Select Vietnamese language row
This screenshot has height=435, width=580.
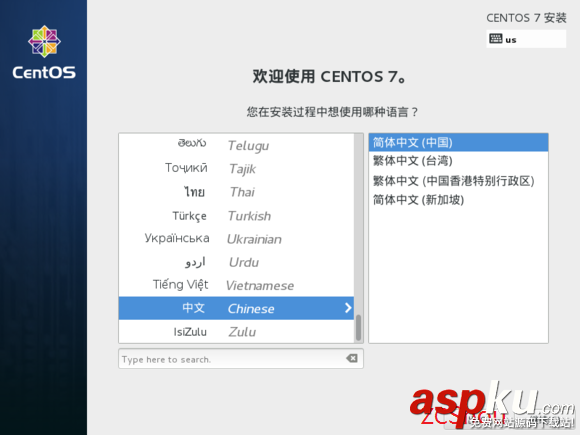pos(236,285)
